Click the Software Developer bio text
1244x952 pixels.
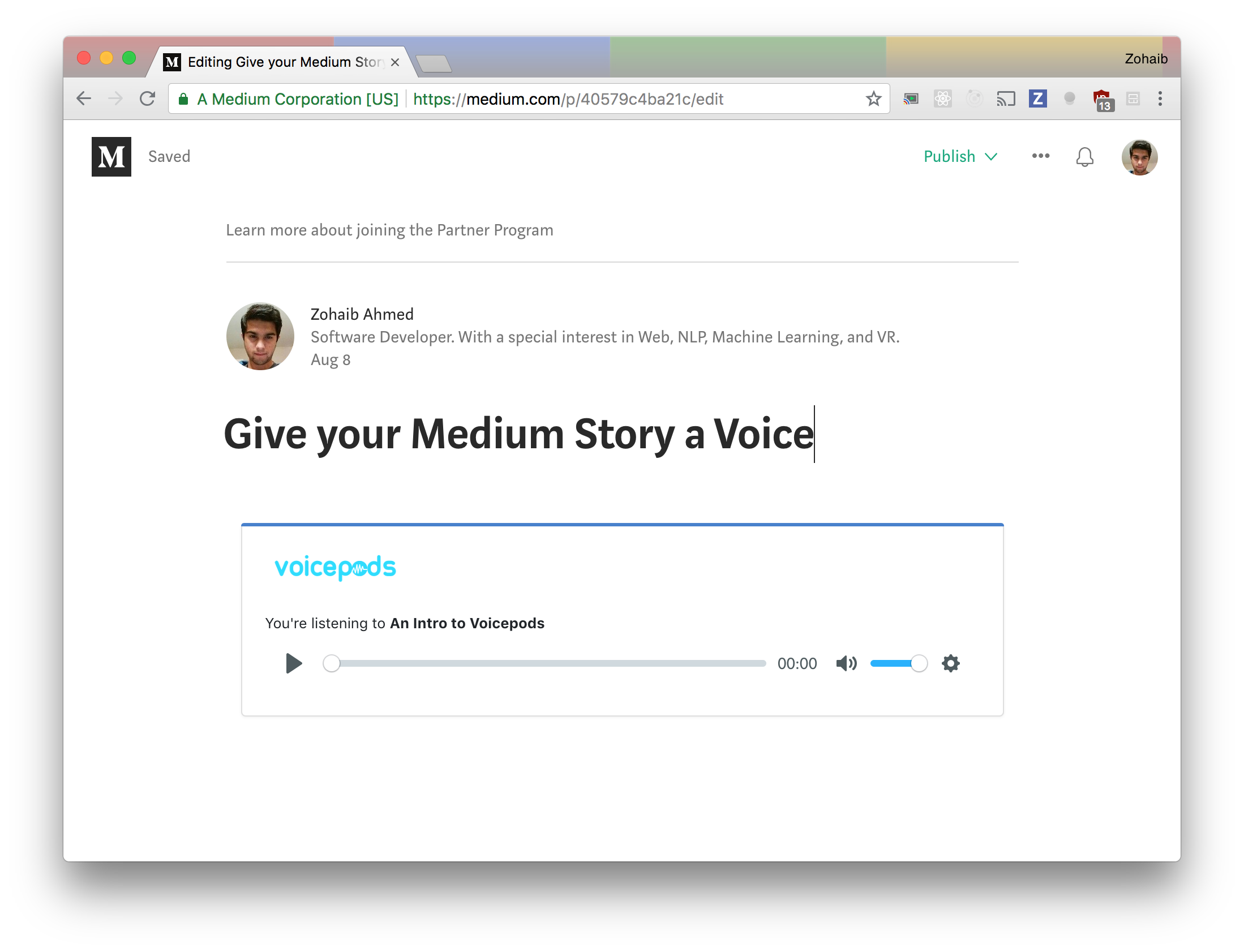pyautogui.click(x=604, y=337)
